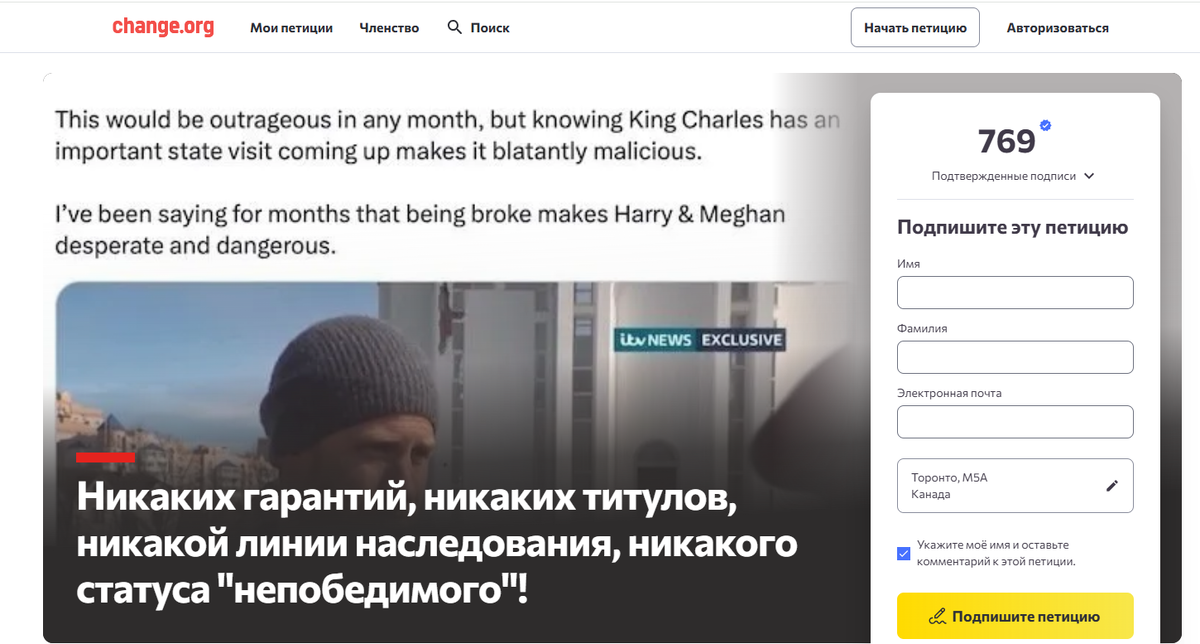Click the verified badge next to 769
Screen dimensions: 1200x644
point(1046,125)
